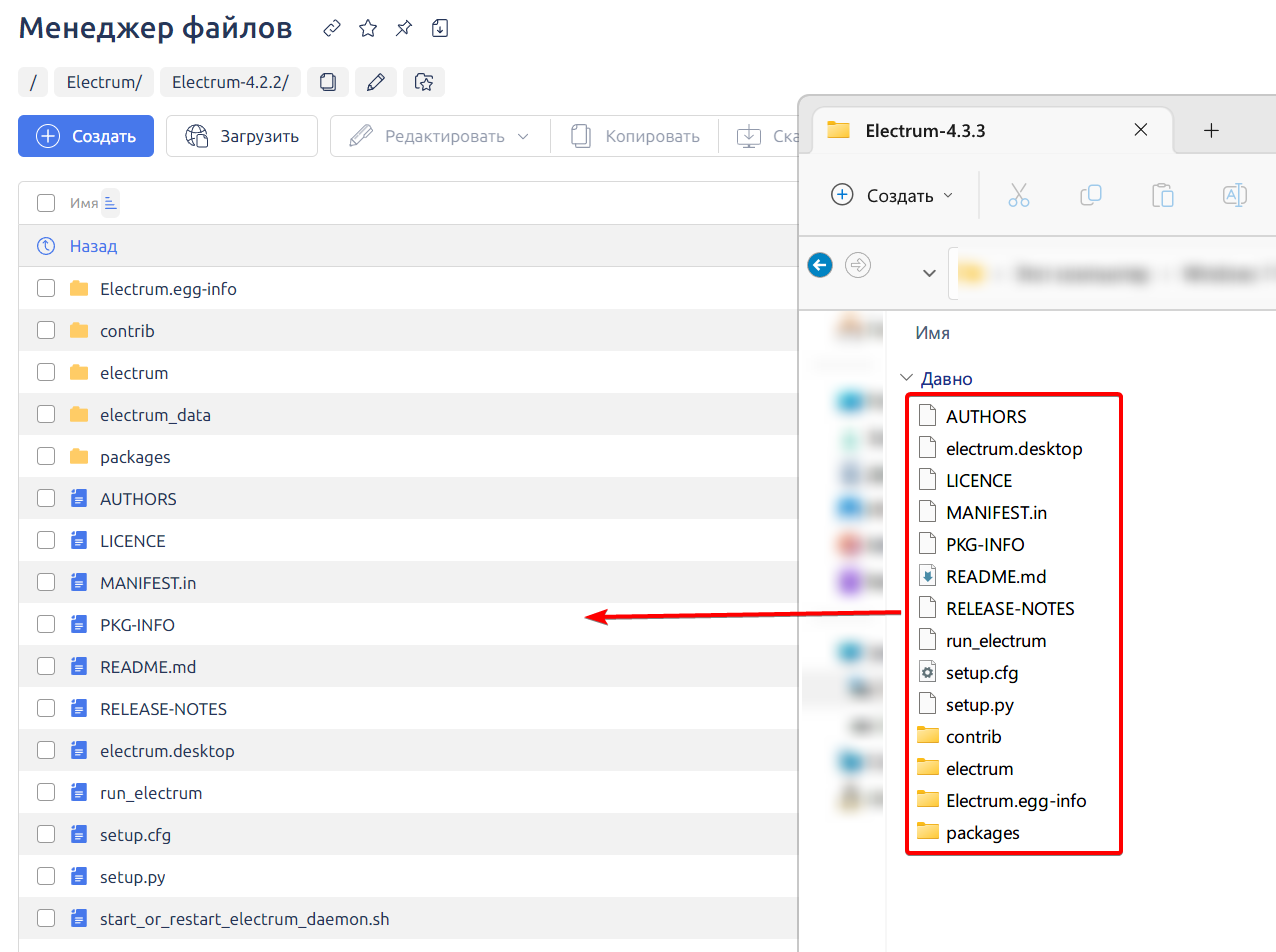This screenshot has width=1276, height=952.
Task: Tick the checkbox for the contrib folder
Action: coord(46,331)
